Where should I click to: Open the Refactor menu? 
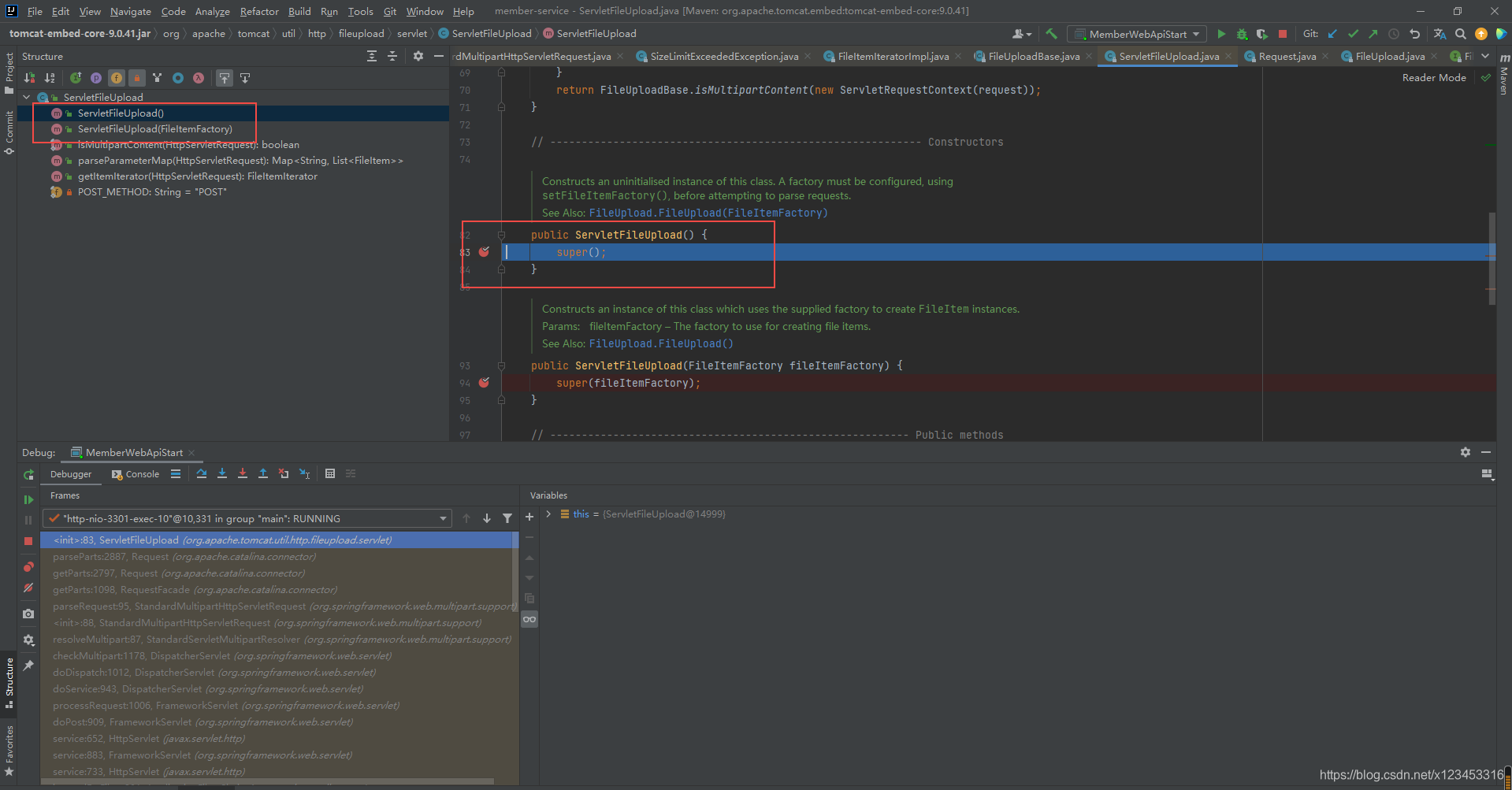(259, 11)
